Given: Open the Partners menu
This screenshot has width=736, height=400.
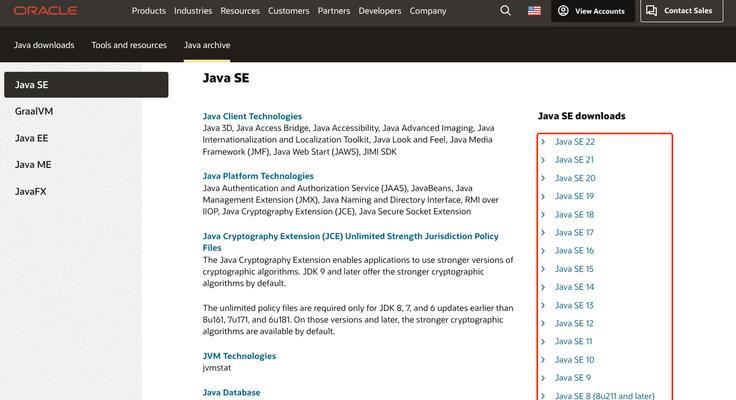Looking at the screenshot, I should click(334, 11).
